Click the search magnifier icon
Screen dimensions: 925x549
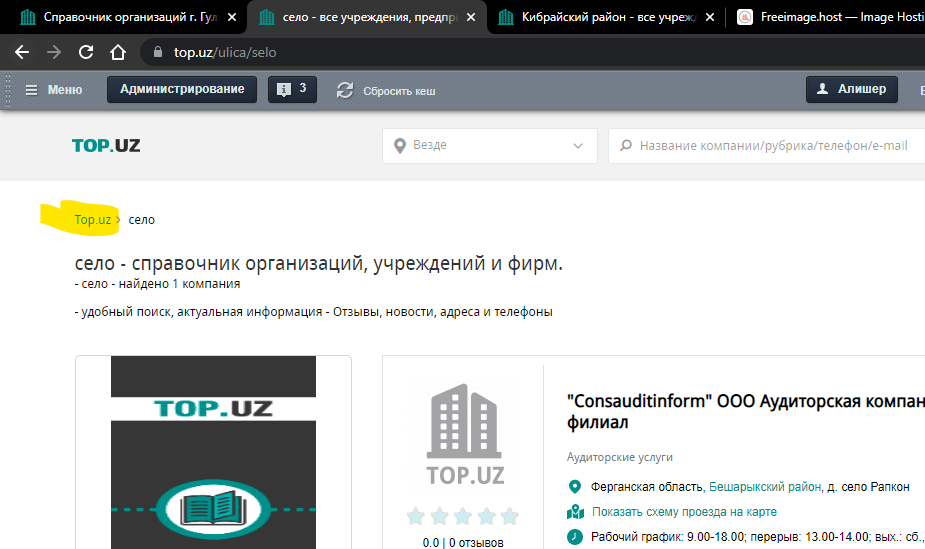pyautogui.click(x=626, y=145)
